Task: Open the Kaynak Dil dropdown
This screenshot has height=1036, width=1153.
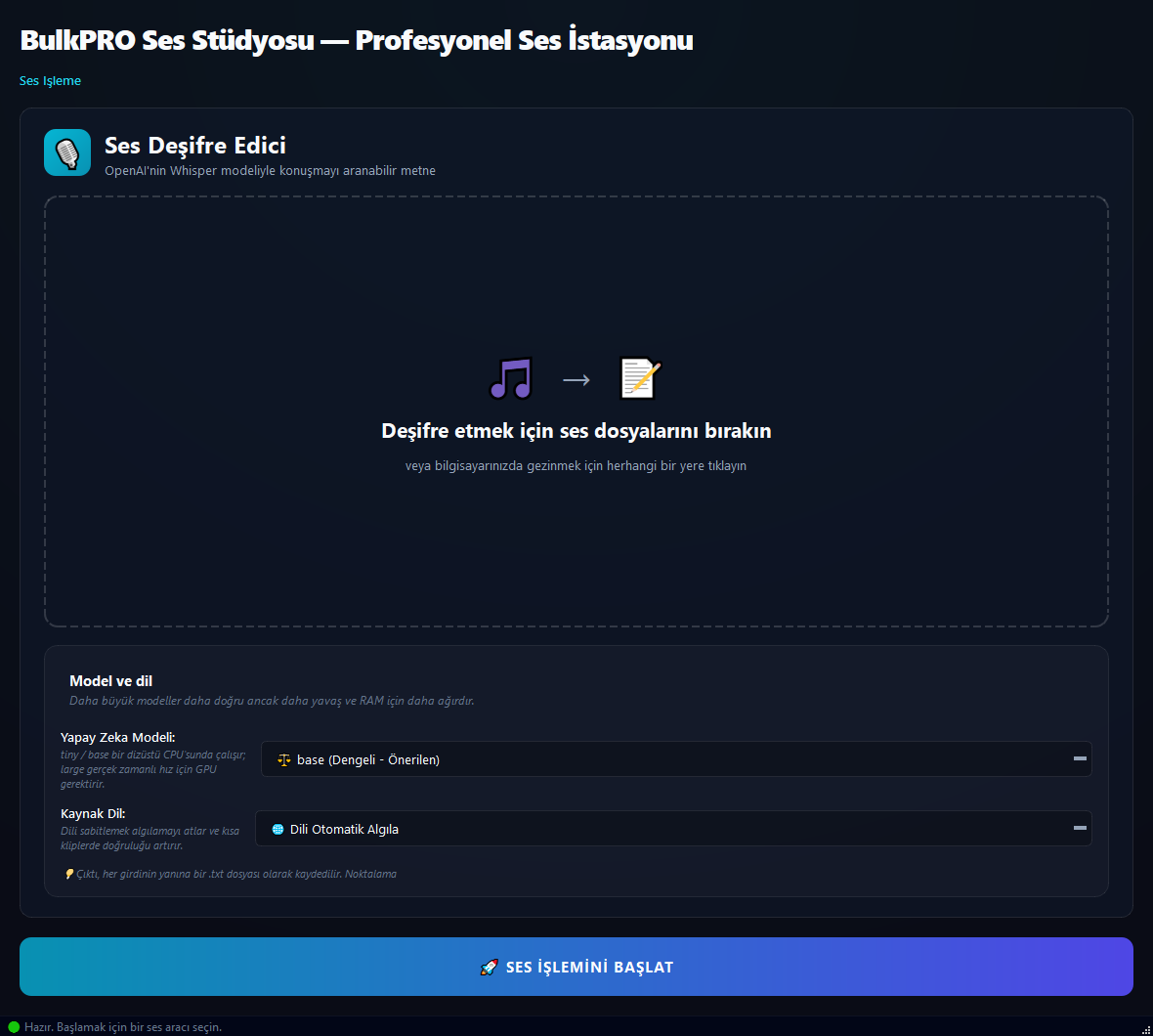Action: 673,829
